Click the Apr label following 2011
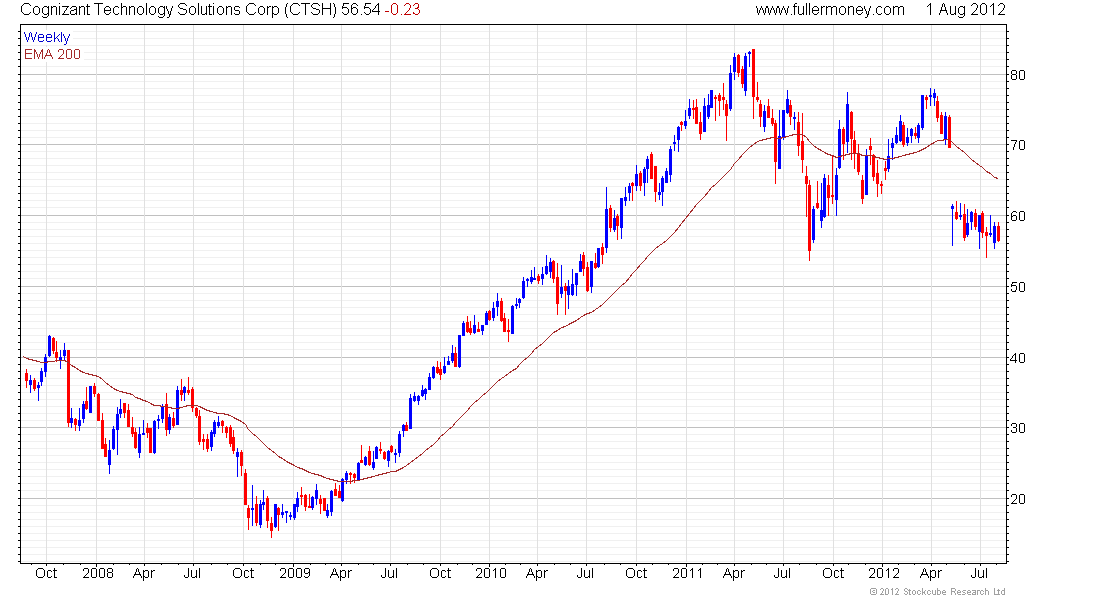 734,573
